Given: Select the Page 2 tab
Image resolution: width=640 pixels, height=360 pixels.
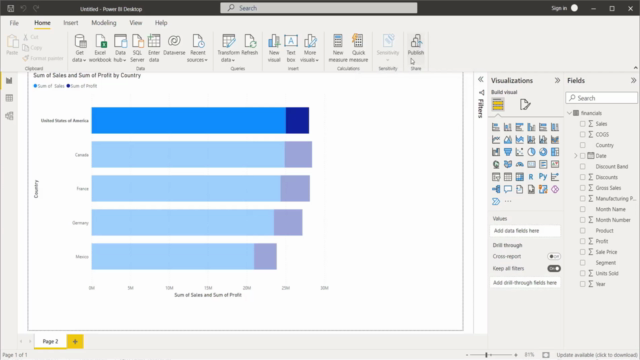Looking at the screenshot, I should coord(50,341).
